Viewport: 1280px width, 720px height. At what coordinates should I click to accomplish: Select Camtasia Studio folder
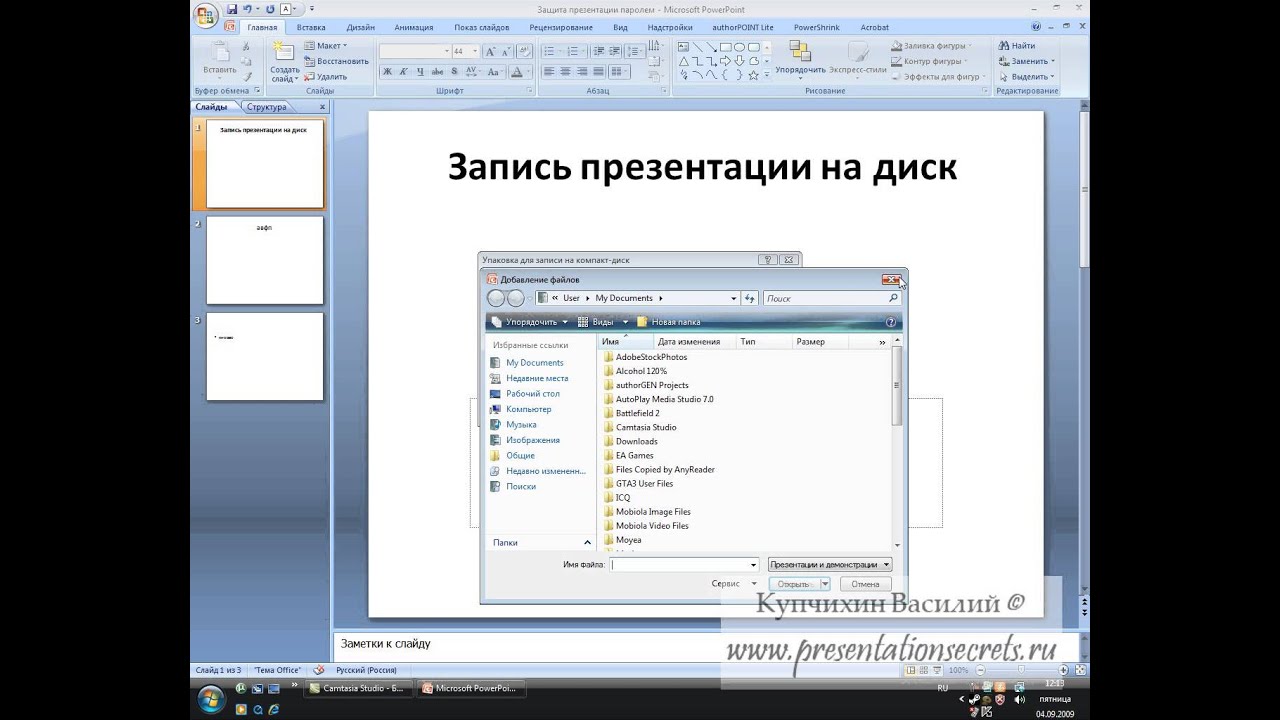(x=646, y=427)
